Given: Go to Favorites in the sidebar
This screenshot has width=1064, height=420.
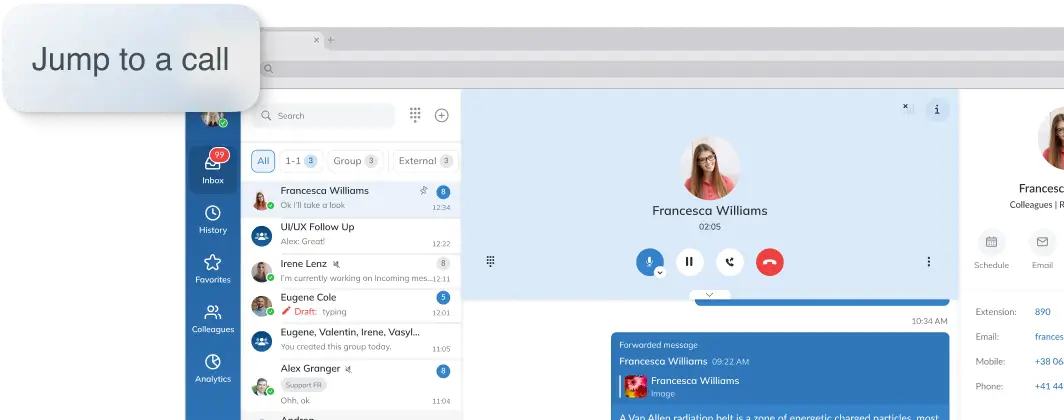Looking at the screenshot, I should click(x=212, y=268).
